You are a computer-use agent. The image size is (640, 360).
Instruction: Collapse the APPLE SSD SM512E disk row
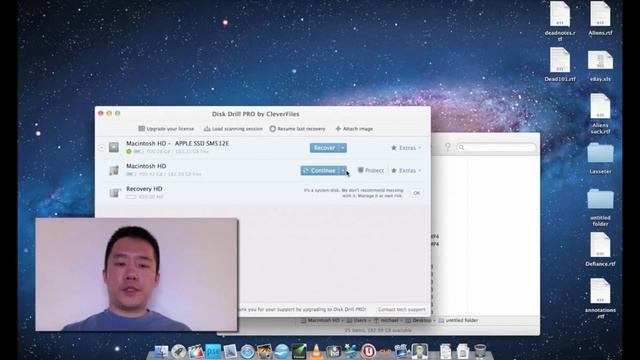coord(101,148)
